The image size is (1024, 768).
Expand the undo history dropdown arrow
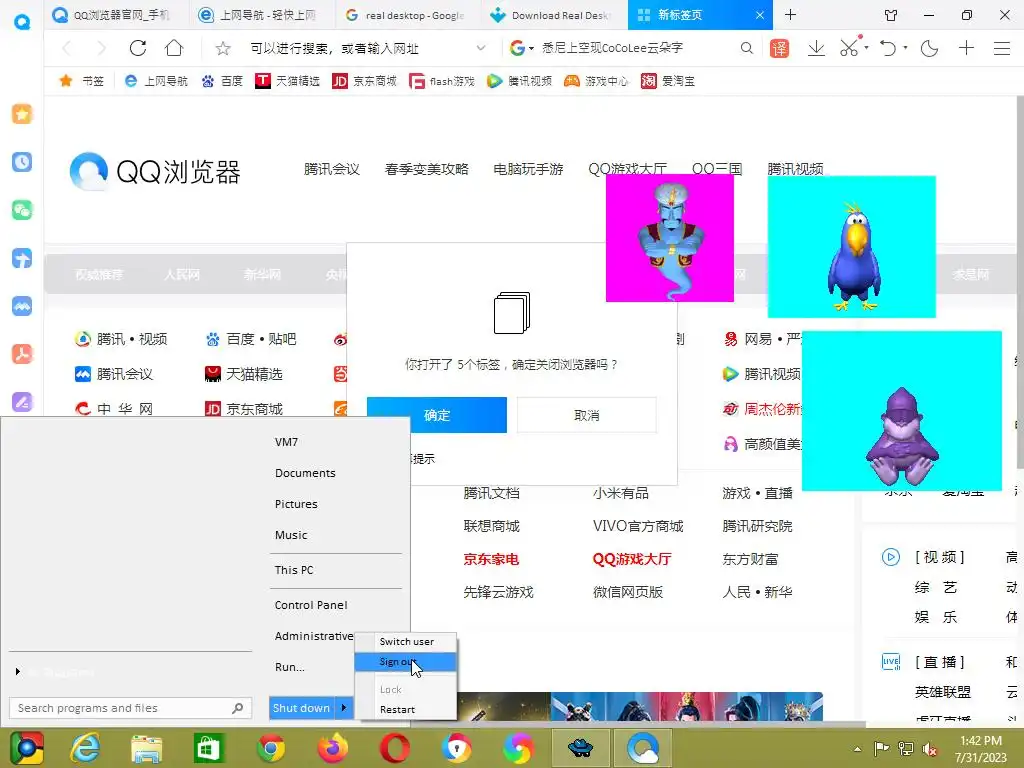coord(905,48)
